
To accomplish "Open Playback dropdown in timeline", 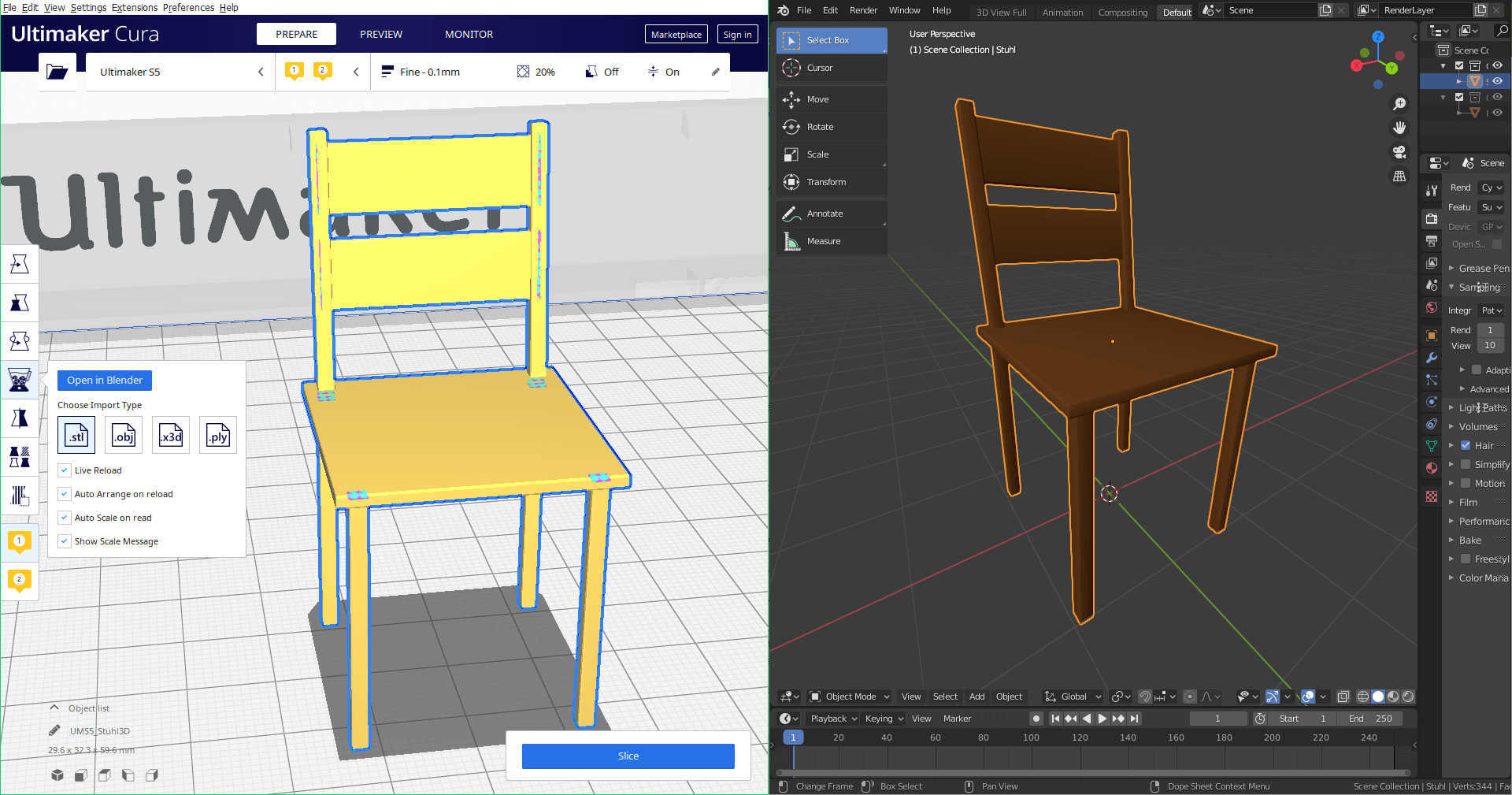I will pos(834,719).
